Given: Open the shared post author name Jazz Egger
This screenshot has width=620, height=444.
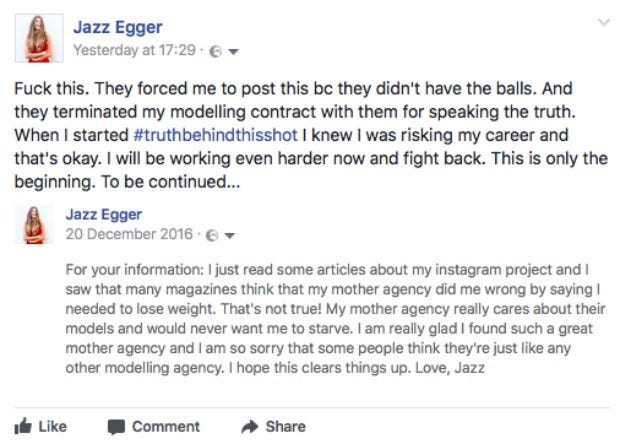Looking at the screenshot, I should point(105,215).
